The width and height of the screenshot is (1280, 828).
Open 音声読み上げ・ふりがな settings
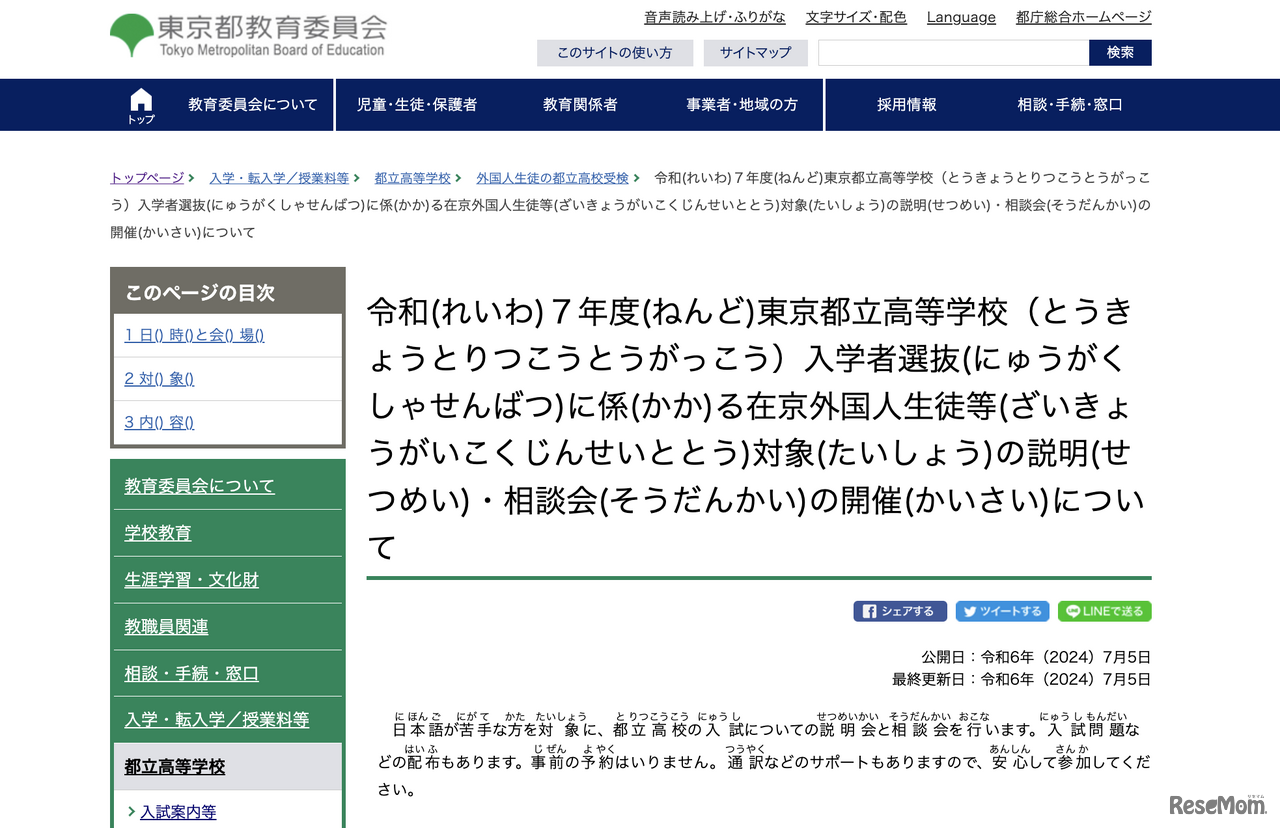714,16
